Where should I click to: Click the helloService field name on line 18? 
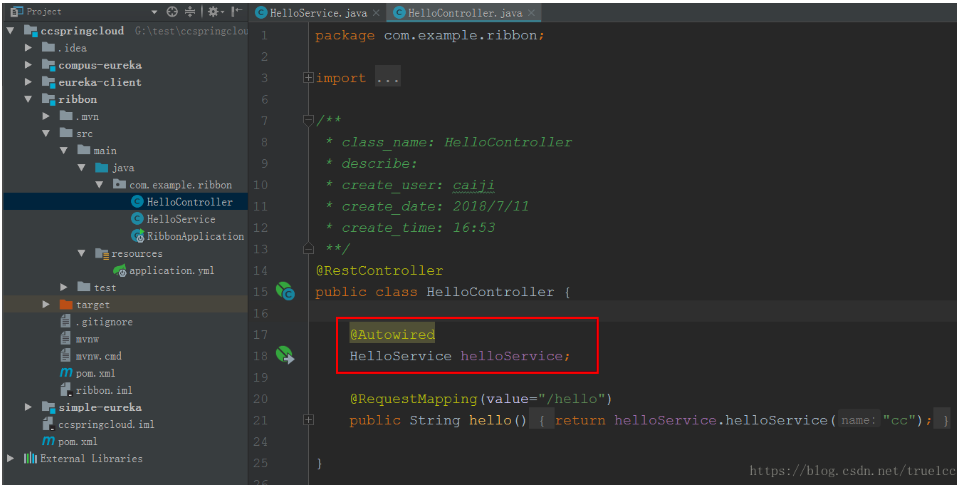pos(511,356)
